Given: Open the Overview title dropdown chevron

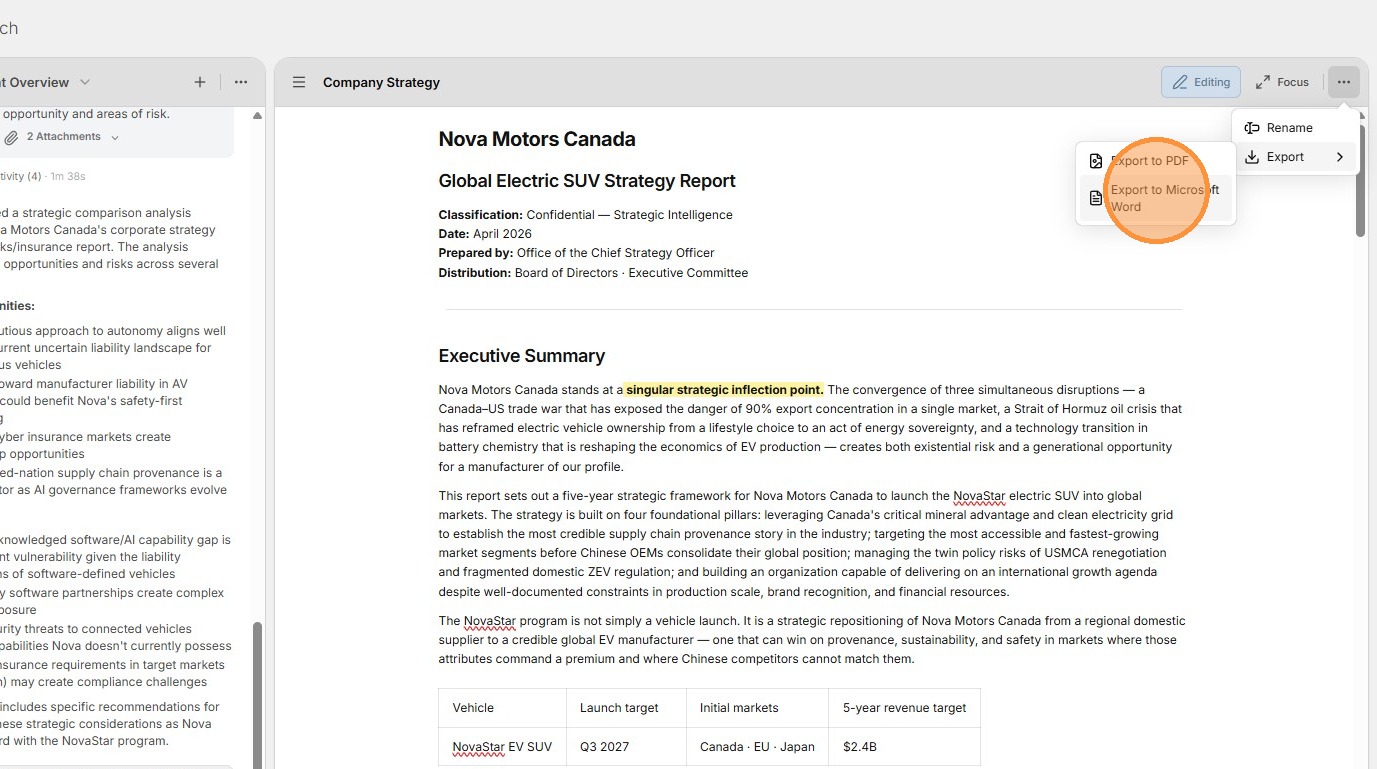Looking at the screenshot, I should [85, 82].
